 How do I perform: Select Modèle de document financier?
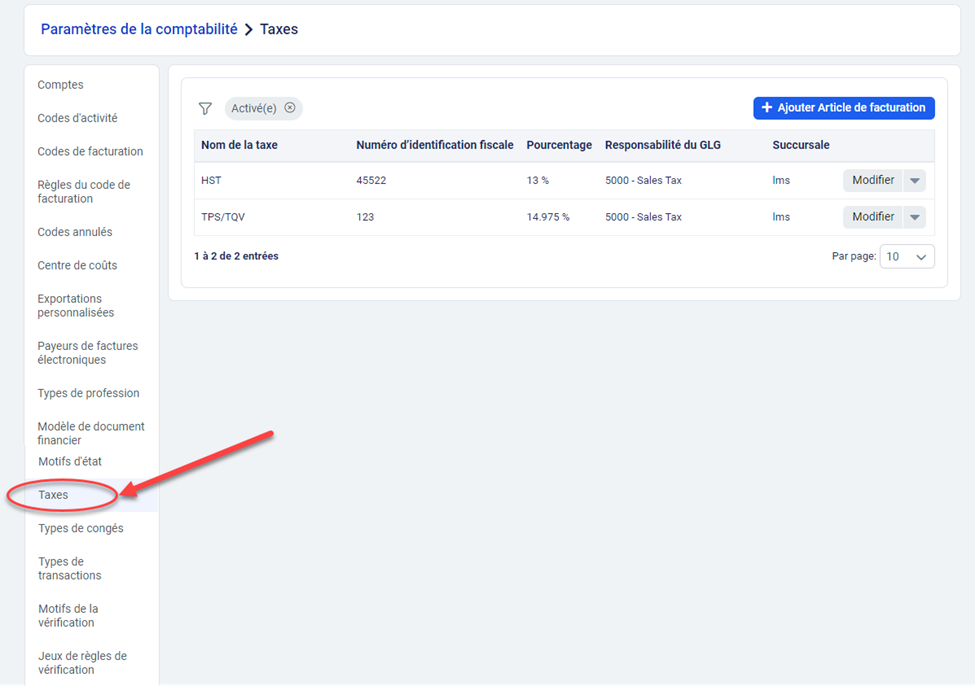pyautogui.click(x=91, y=433)
